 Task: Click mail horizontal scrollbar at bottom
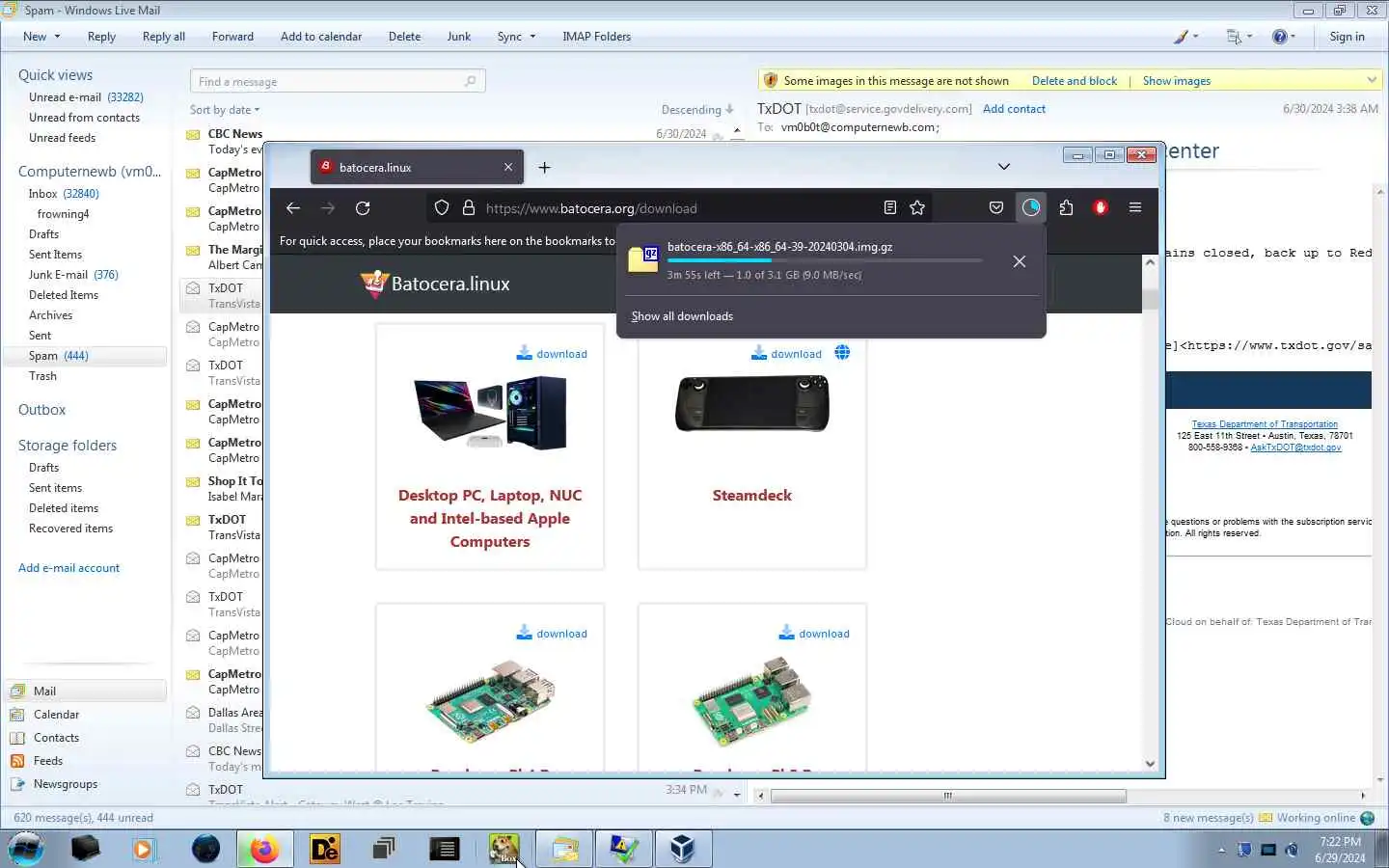(x=948, y=796)
